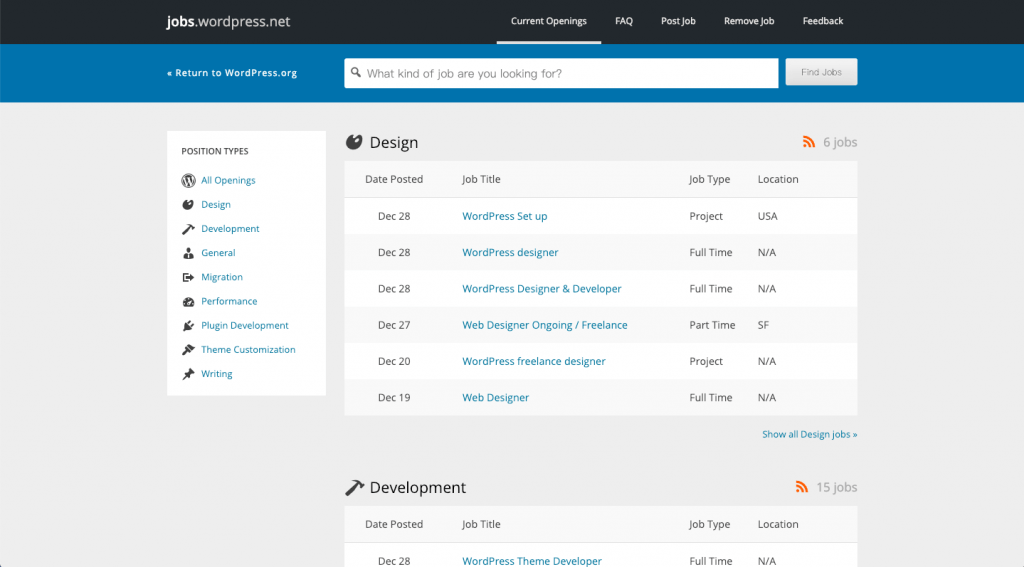Click the 'Part Time' job type cell
This screenshot has height=567, width=1024.
point(712,325)
